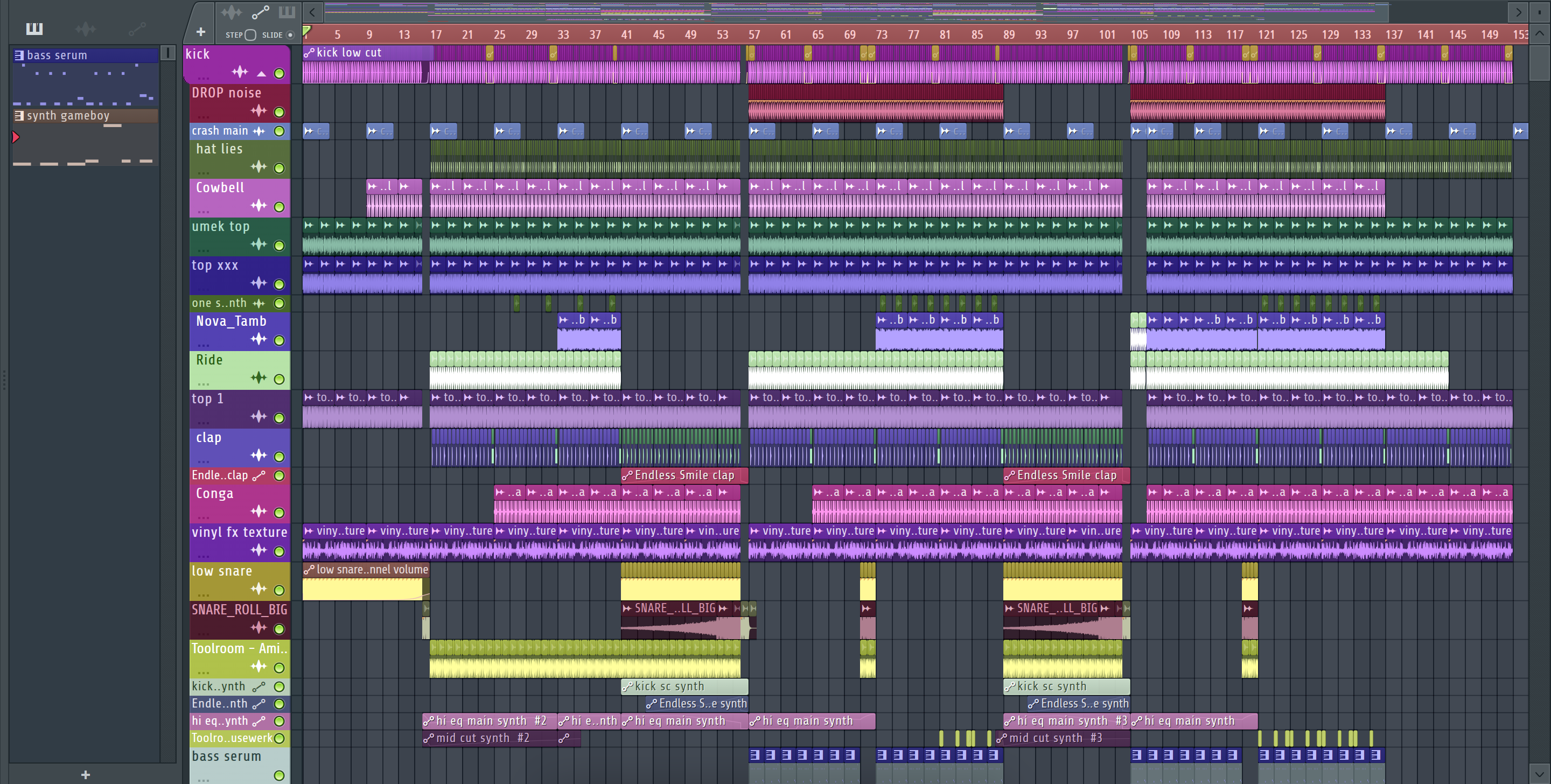The height and width of the screenshot is (784, 1551).
Task: Click the waveform icon on the SNARE_ROLL_BIG track
Action: pyautogui.click(x=258, y=627)
